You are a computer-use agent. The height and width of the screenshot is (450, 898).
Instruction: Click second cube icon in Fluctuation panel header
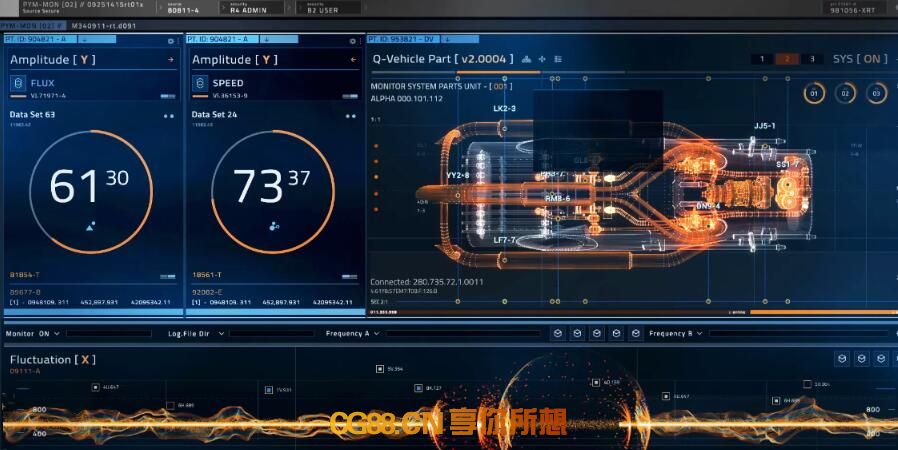[x=861, y=359]
